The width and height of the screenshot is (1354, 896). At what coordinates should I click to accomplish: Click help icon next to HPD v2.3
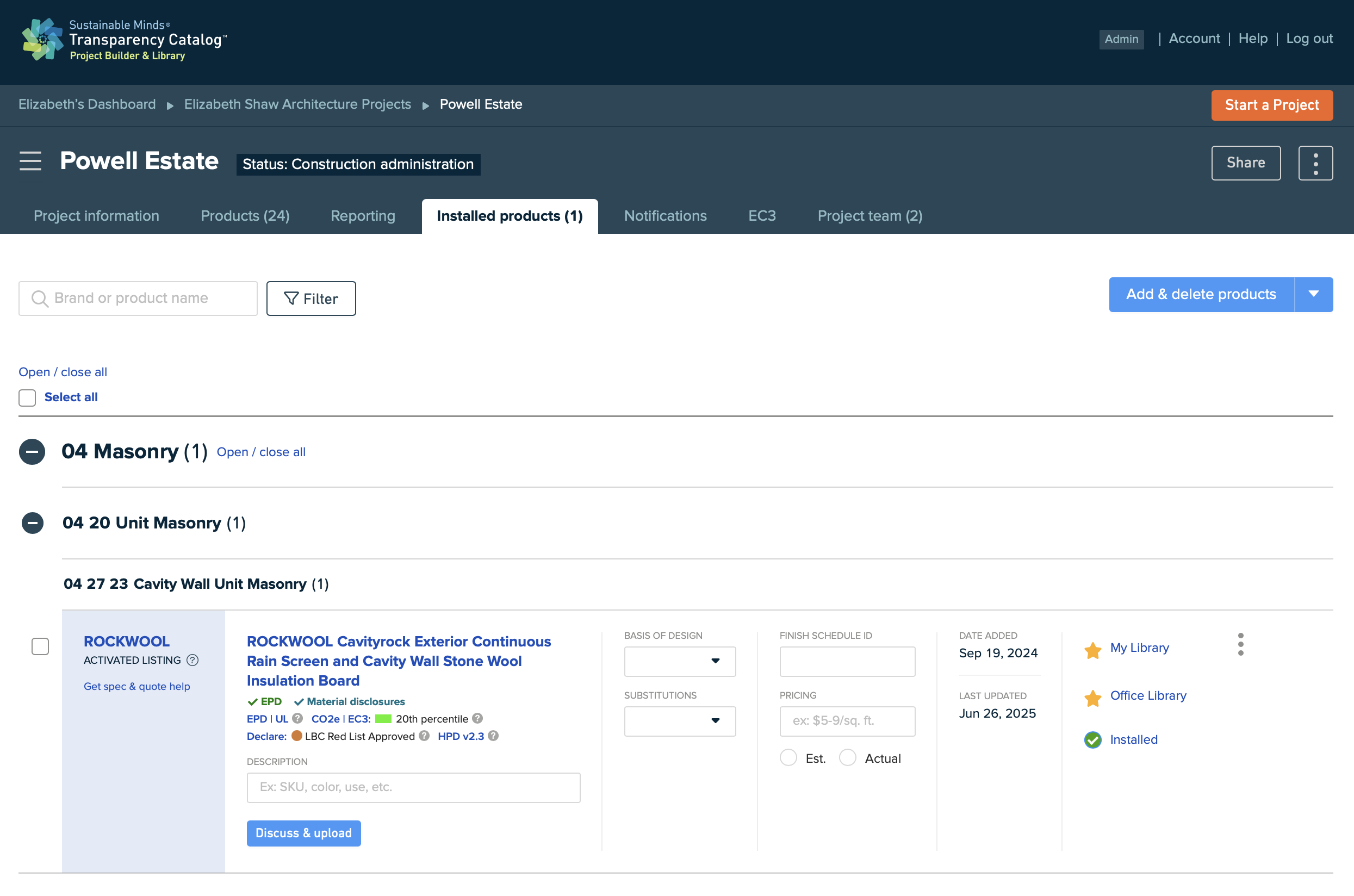tap(493, 736)
